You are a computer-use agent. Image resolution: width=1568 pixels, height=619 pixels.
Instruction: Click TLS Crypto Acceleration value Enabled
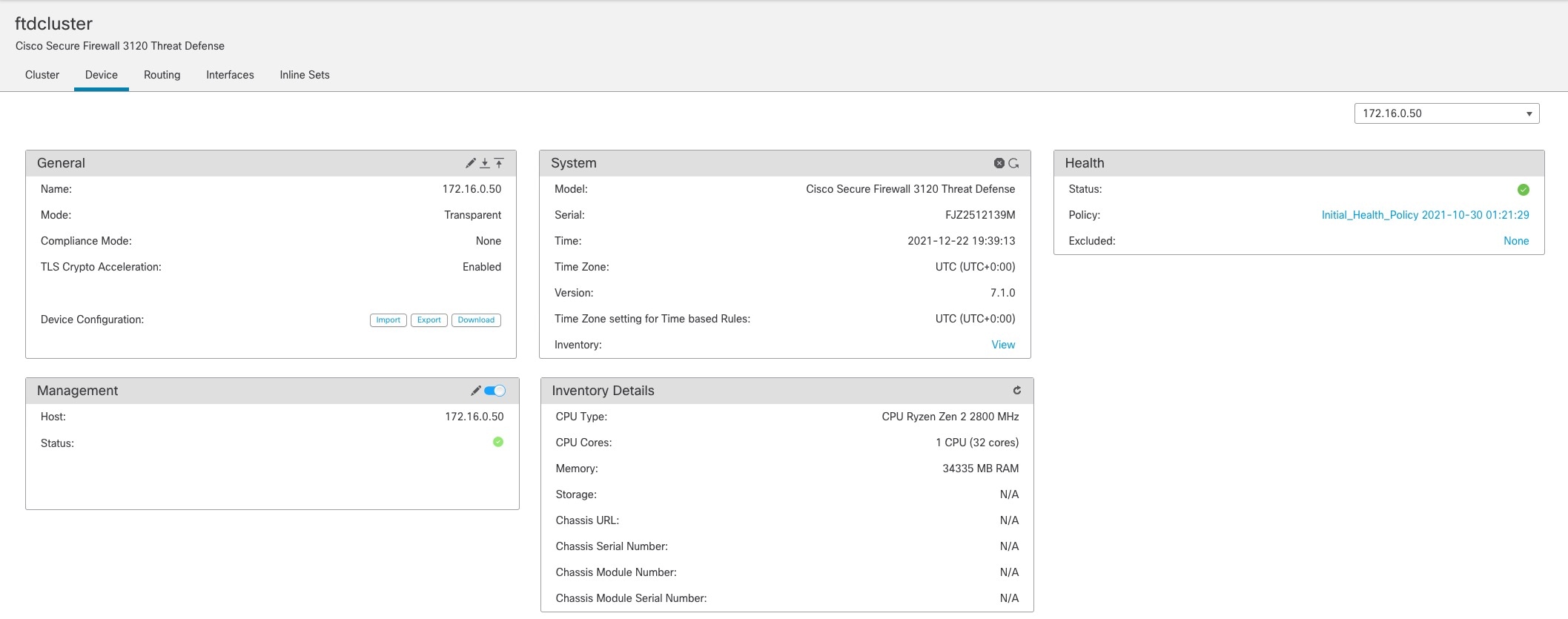tap(482, 267)
